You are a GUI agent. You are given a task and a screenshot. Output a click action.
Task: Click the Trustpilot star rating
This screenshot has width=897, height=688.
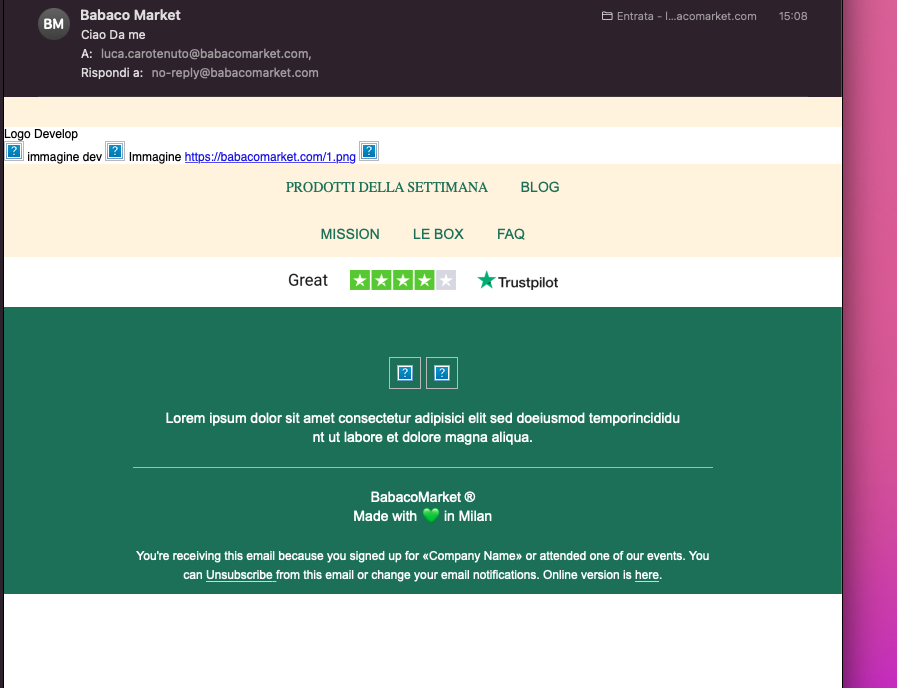pyautogui.click(x=403, y=281)
